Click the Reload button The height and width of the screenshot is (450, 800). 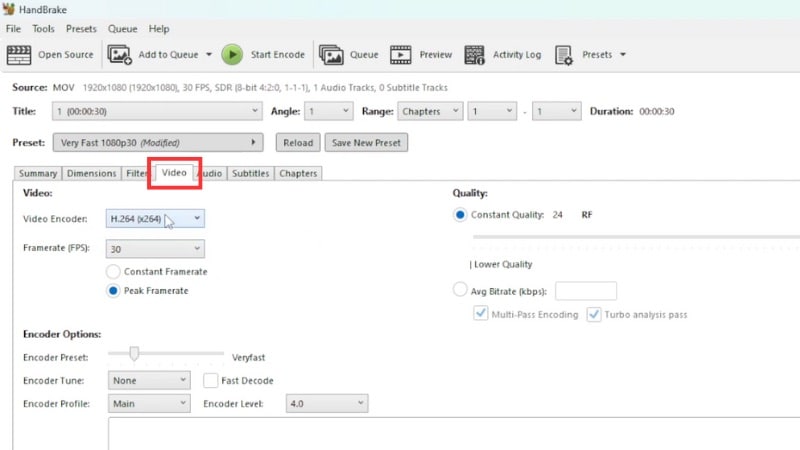(x=298, y=143)
